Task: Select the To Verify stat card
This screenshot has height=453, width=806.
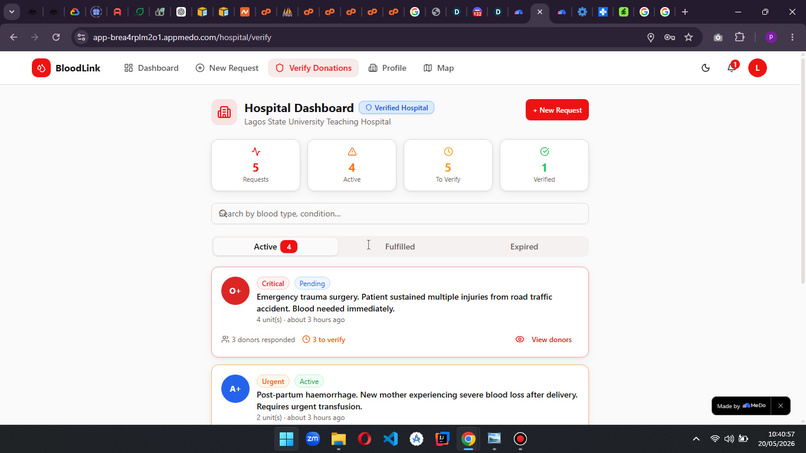Action: [448, 165]
